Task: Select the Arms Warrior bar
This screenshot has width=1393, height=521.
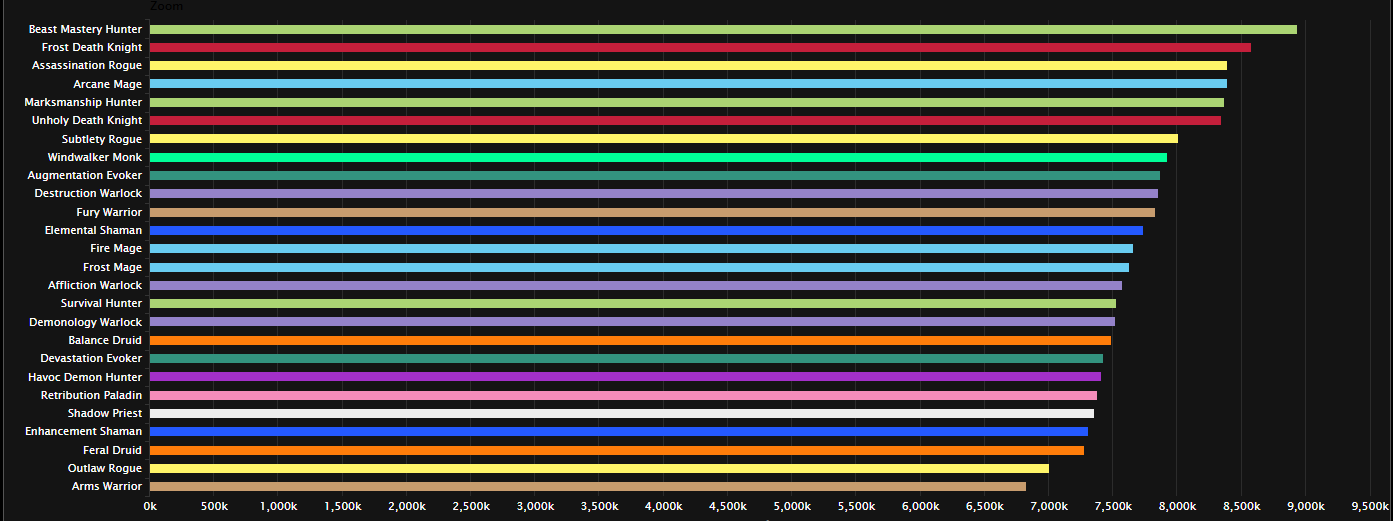Action: pos(588,486)
